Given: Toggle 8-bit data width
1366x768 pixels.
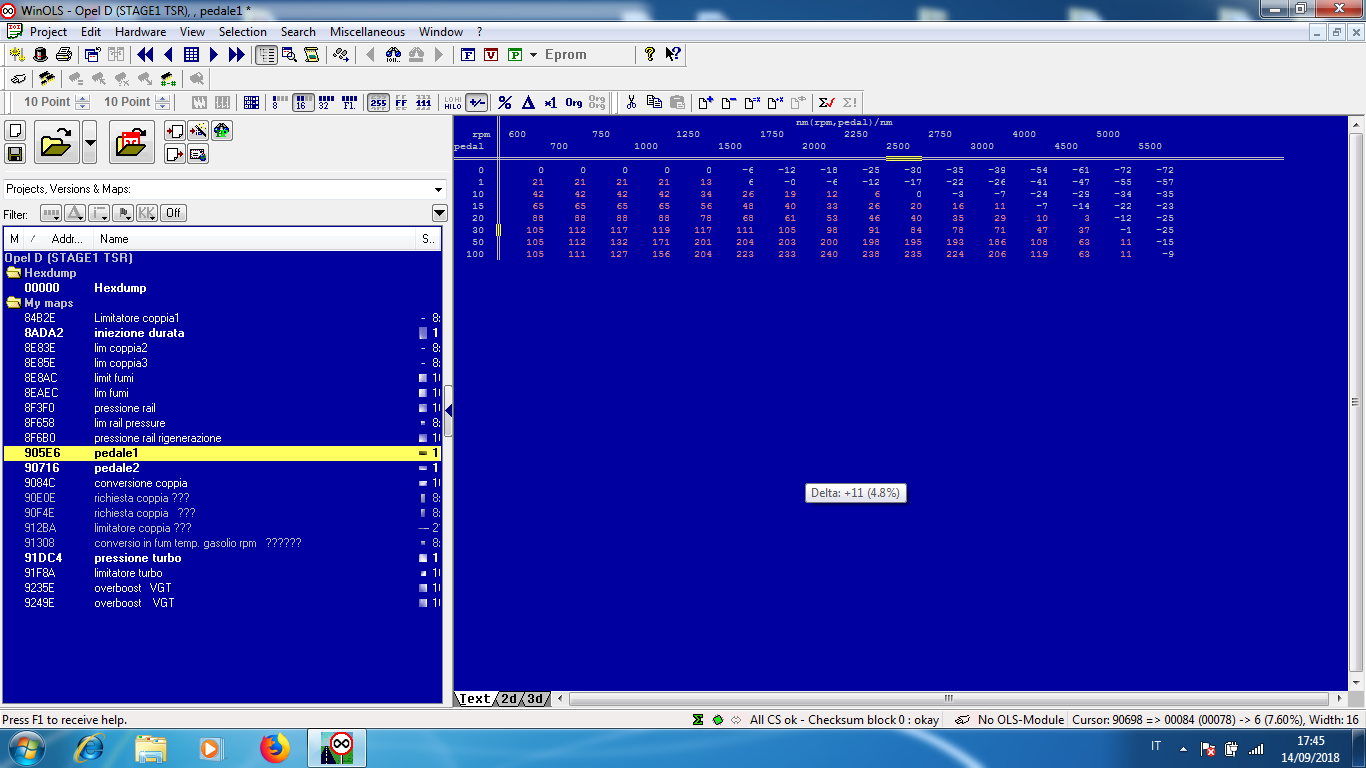Looking at the screenshot, I should (280, 102).
